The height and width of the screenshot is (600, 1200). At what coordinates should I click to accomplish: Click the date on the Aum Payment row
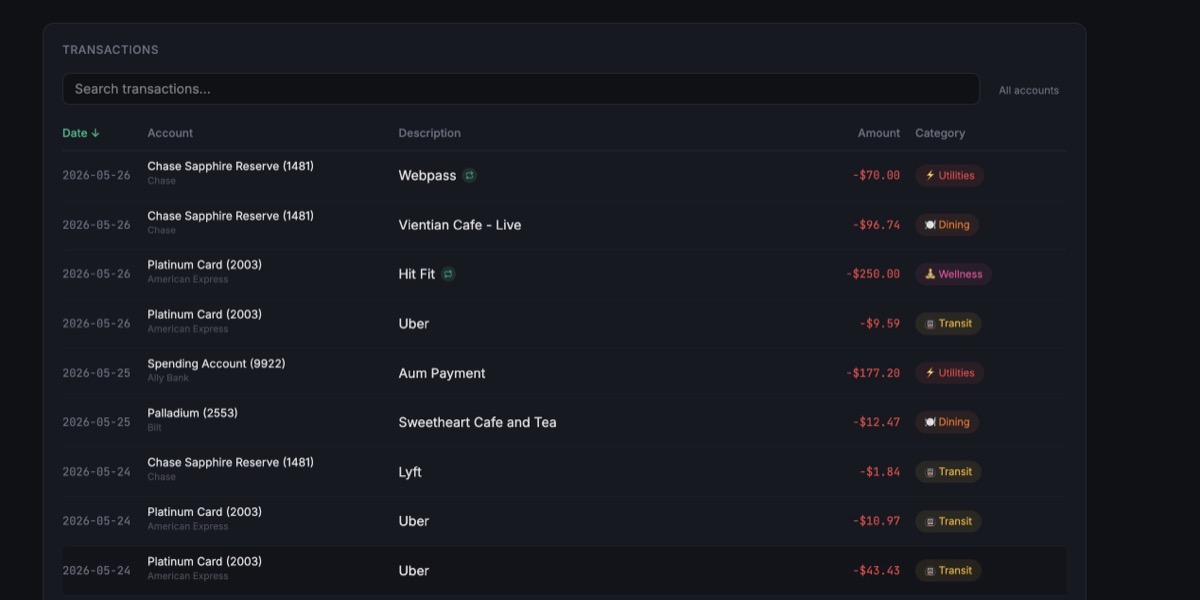click(96, 373)
